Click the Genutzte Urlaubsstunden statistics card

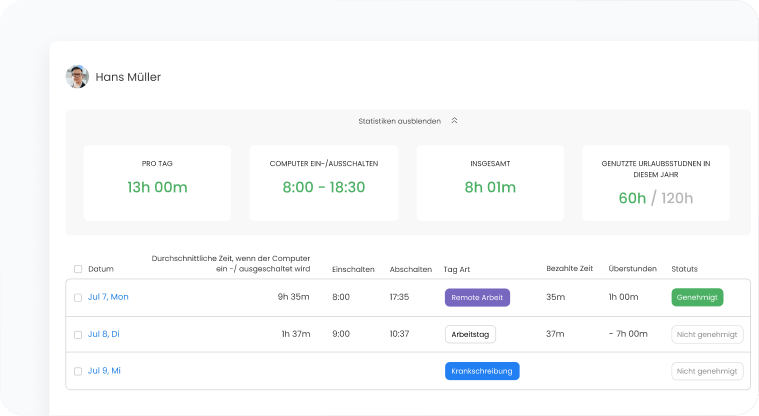click(x=656, y=183)
